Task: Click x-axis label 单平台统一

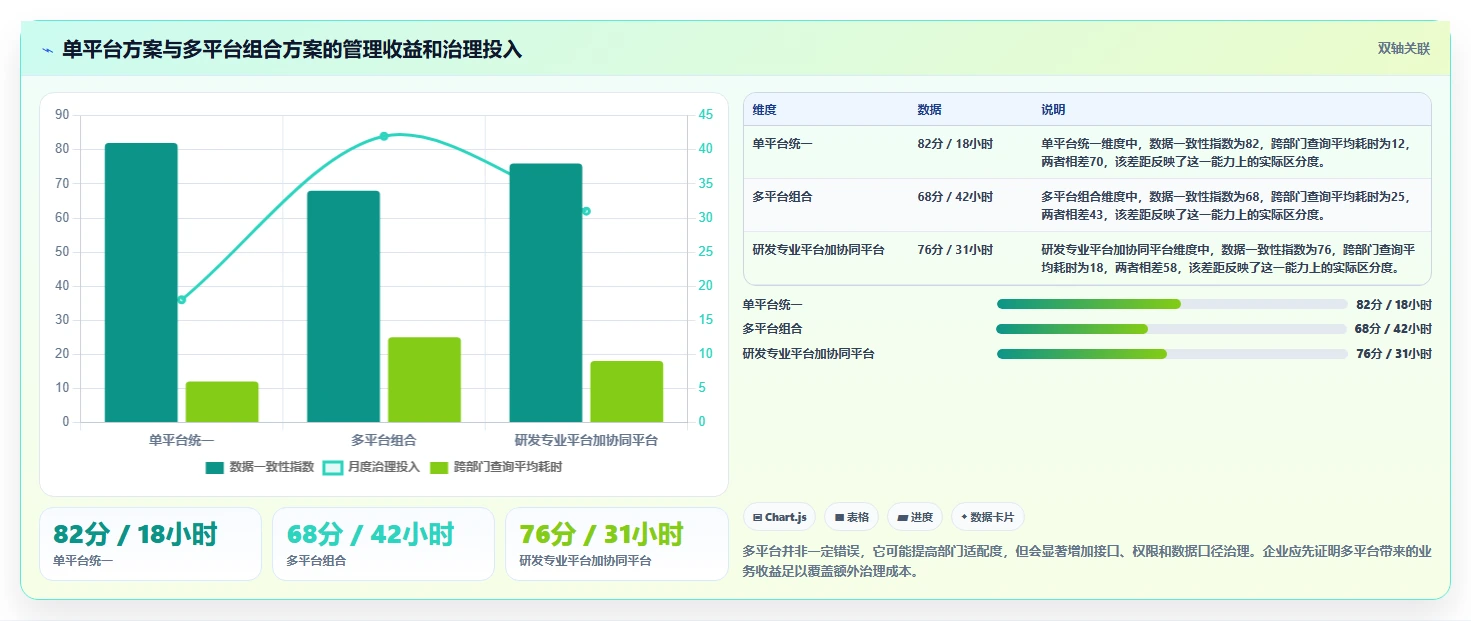Action: [x=181, y=440]
